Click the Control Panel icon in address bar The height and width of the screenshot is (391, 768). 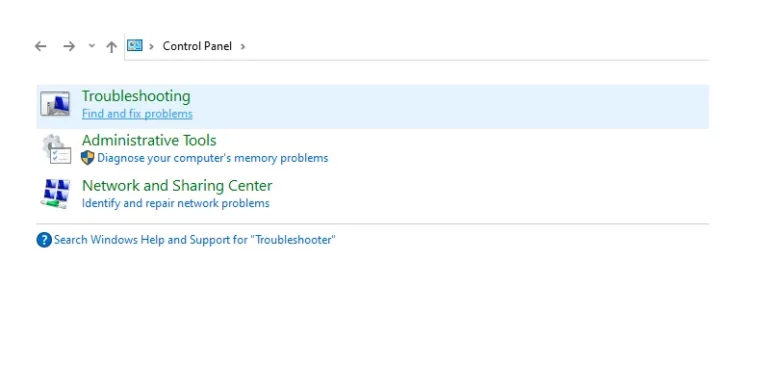pos(135,46)
